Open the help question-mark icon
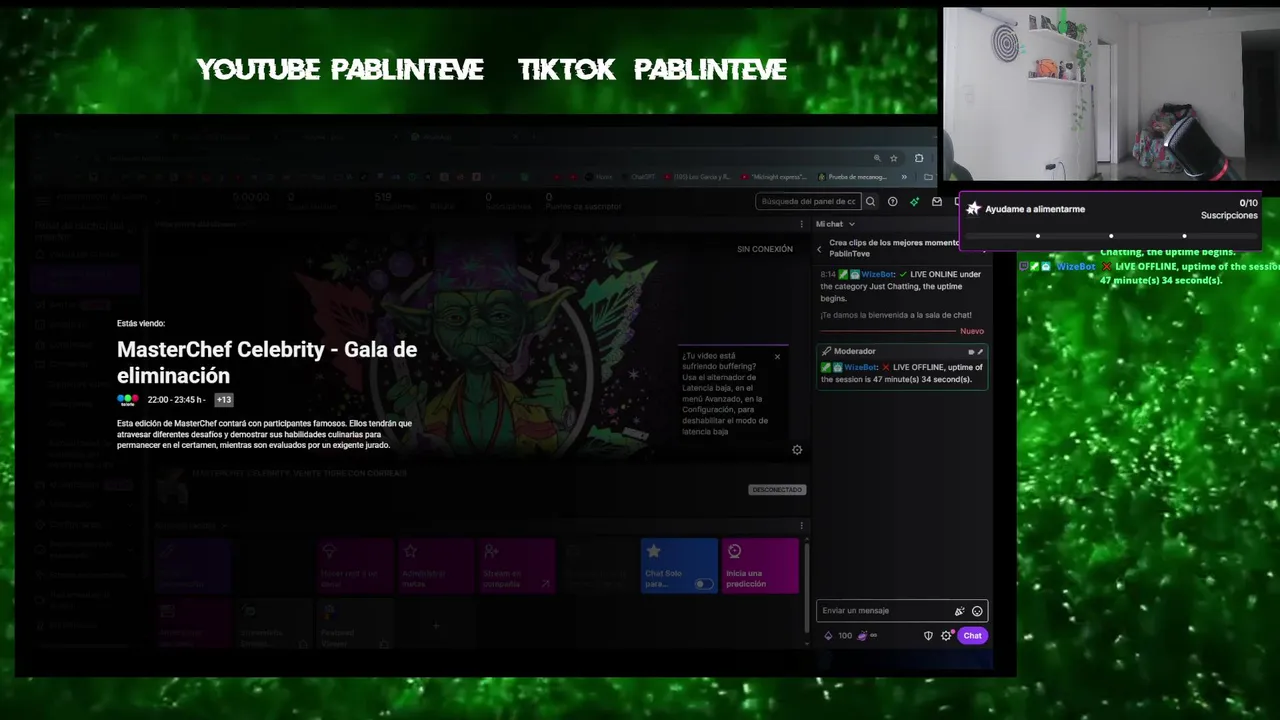 coord(893,201)
